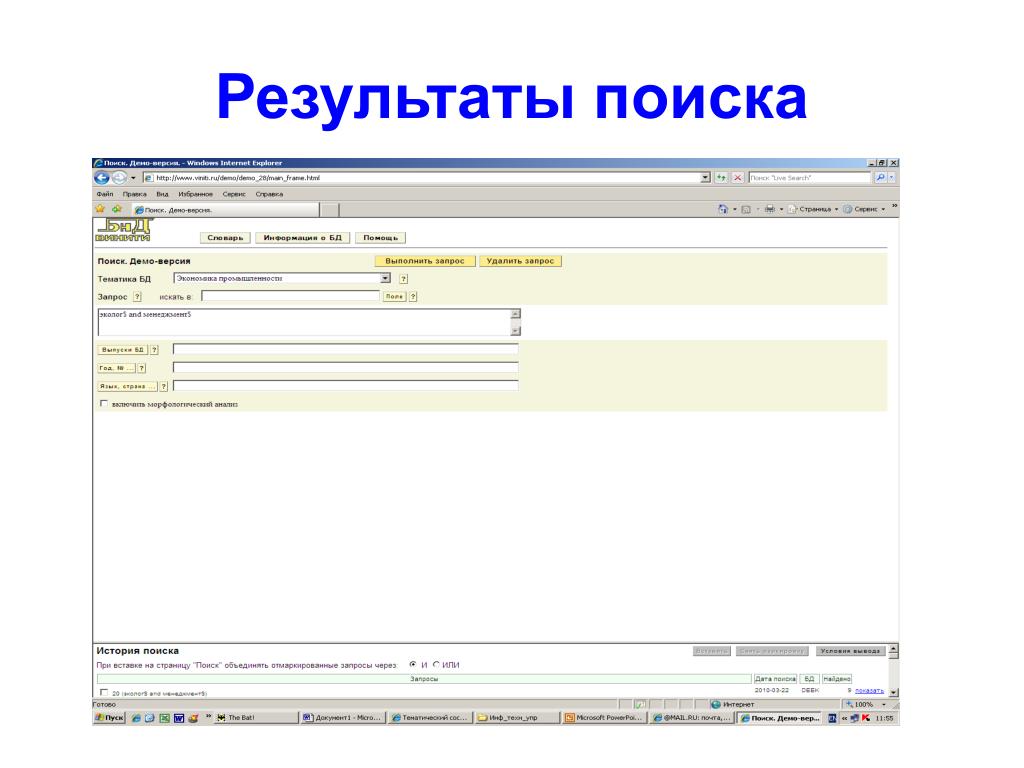Screen dimensions: 1024x768
Task: Click the Выполнить запрос button
Action: coord(425,261)
